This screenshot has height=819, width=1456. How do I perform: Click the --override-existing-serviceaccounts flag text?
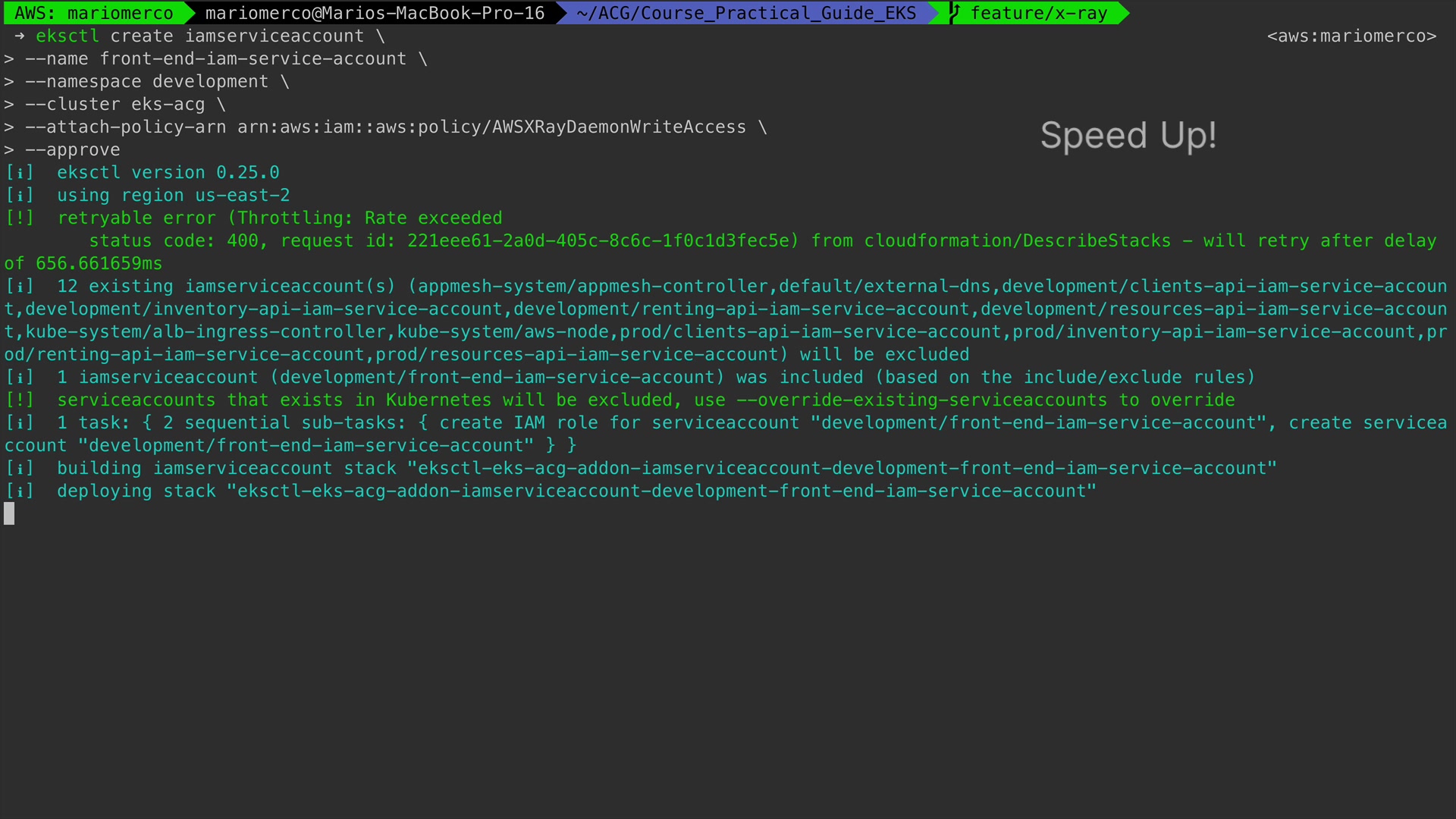921,400
